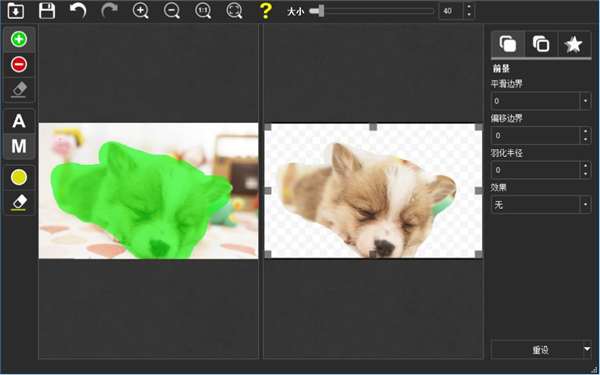Click the cut-out puppy result preview
This screenshot has width=600, height=375.
tap(373, 191)
